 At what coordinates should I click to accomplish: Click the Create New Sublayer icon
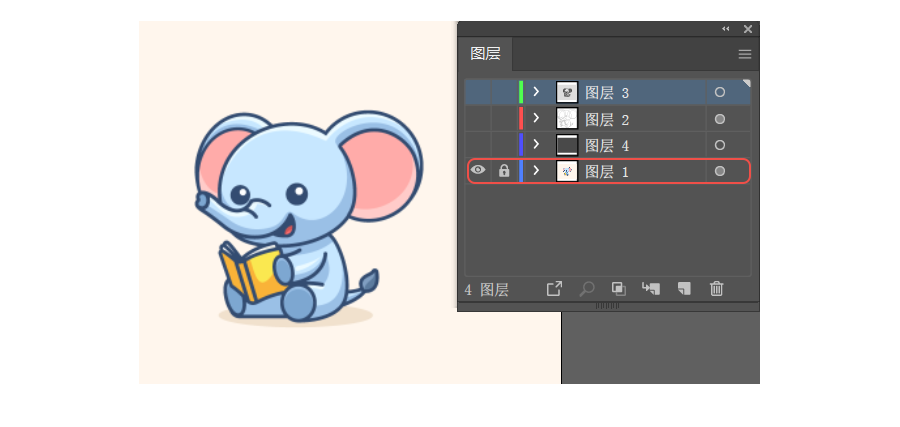click(651, 289)
